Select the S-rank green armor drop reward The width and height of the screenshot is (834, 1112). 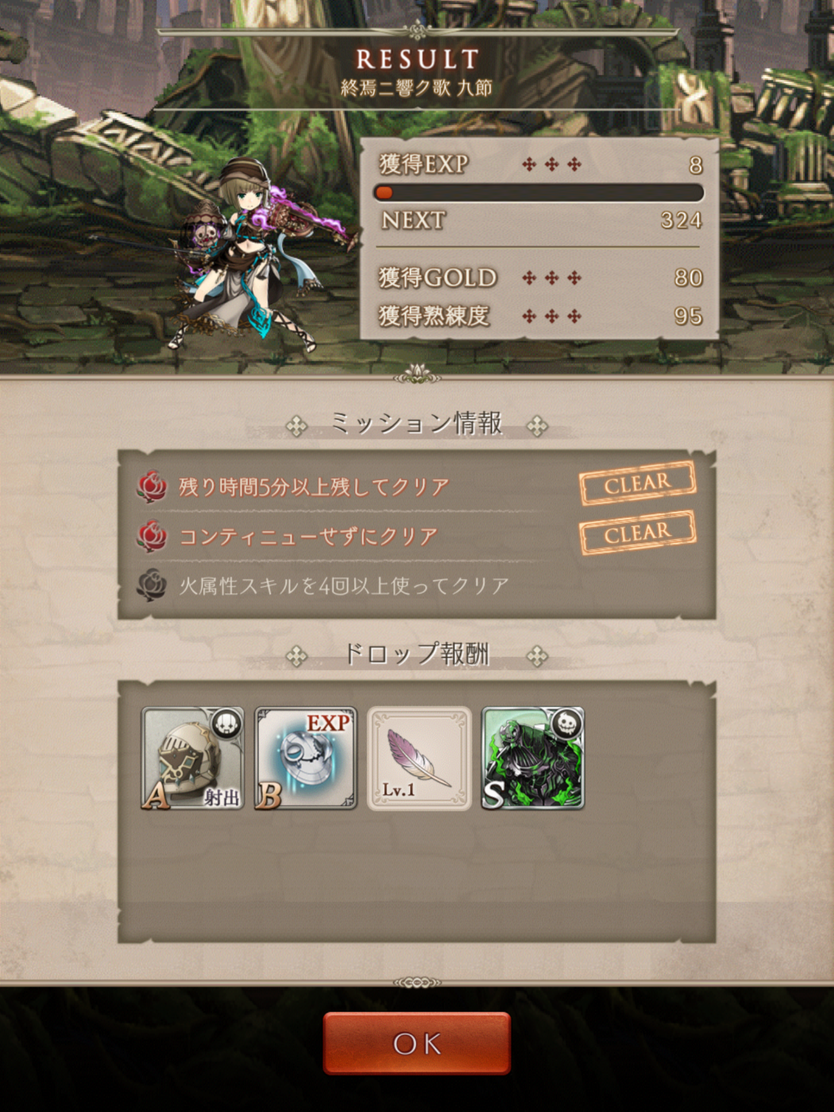533,758
